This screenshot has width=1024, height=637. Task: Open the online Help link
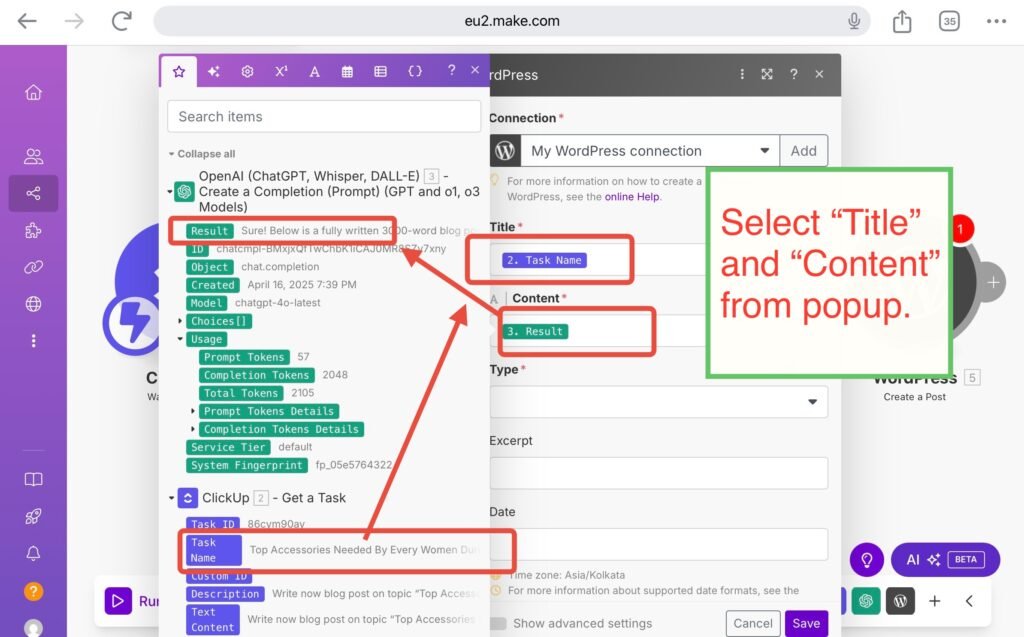click(x=632, y=197)
